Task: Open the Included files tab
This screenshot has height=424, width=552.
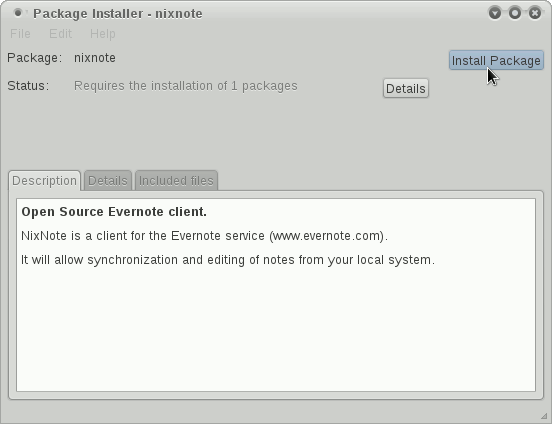Action: tap(176, 181)
